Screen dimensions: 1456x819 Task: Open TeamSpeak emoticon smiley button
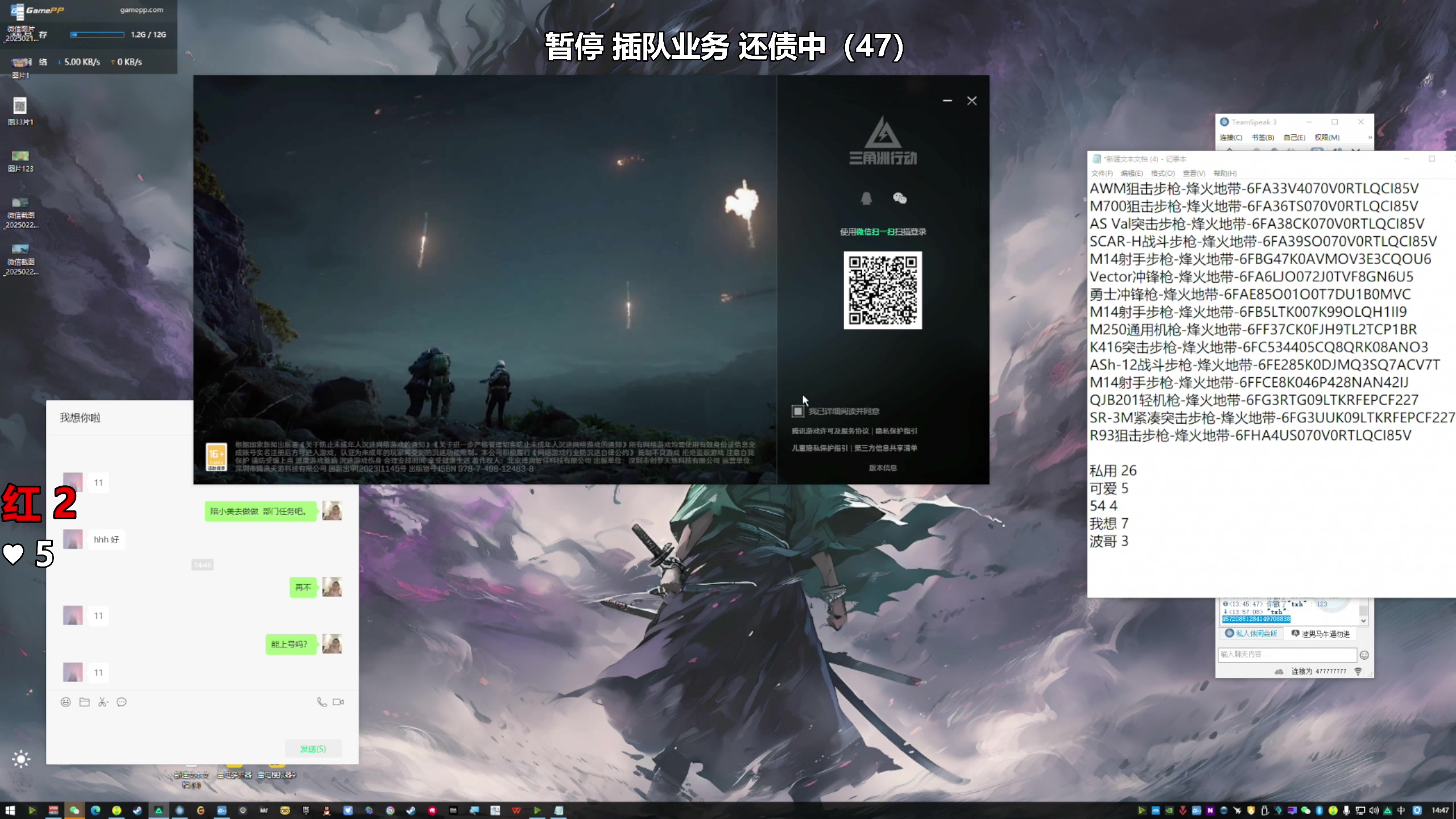1364,655
